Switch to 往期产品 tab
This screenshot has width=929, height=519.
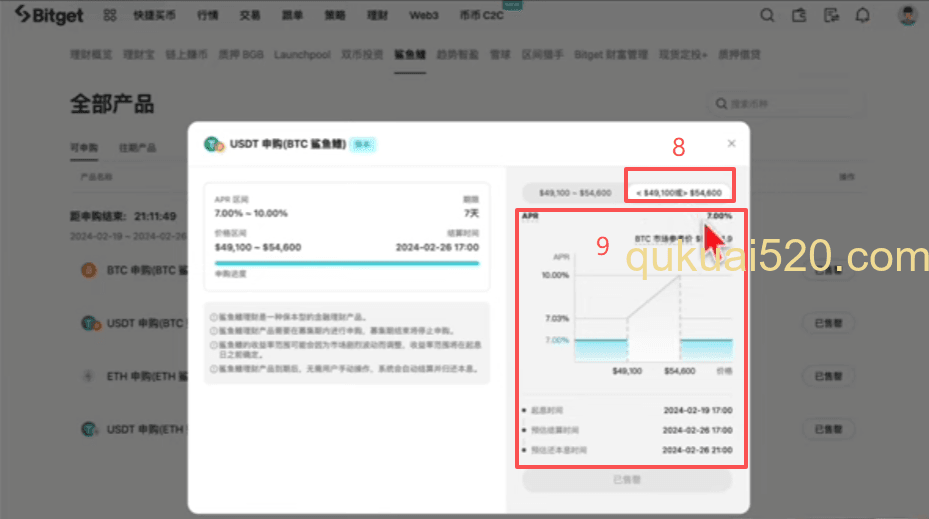point(137,148)
